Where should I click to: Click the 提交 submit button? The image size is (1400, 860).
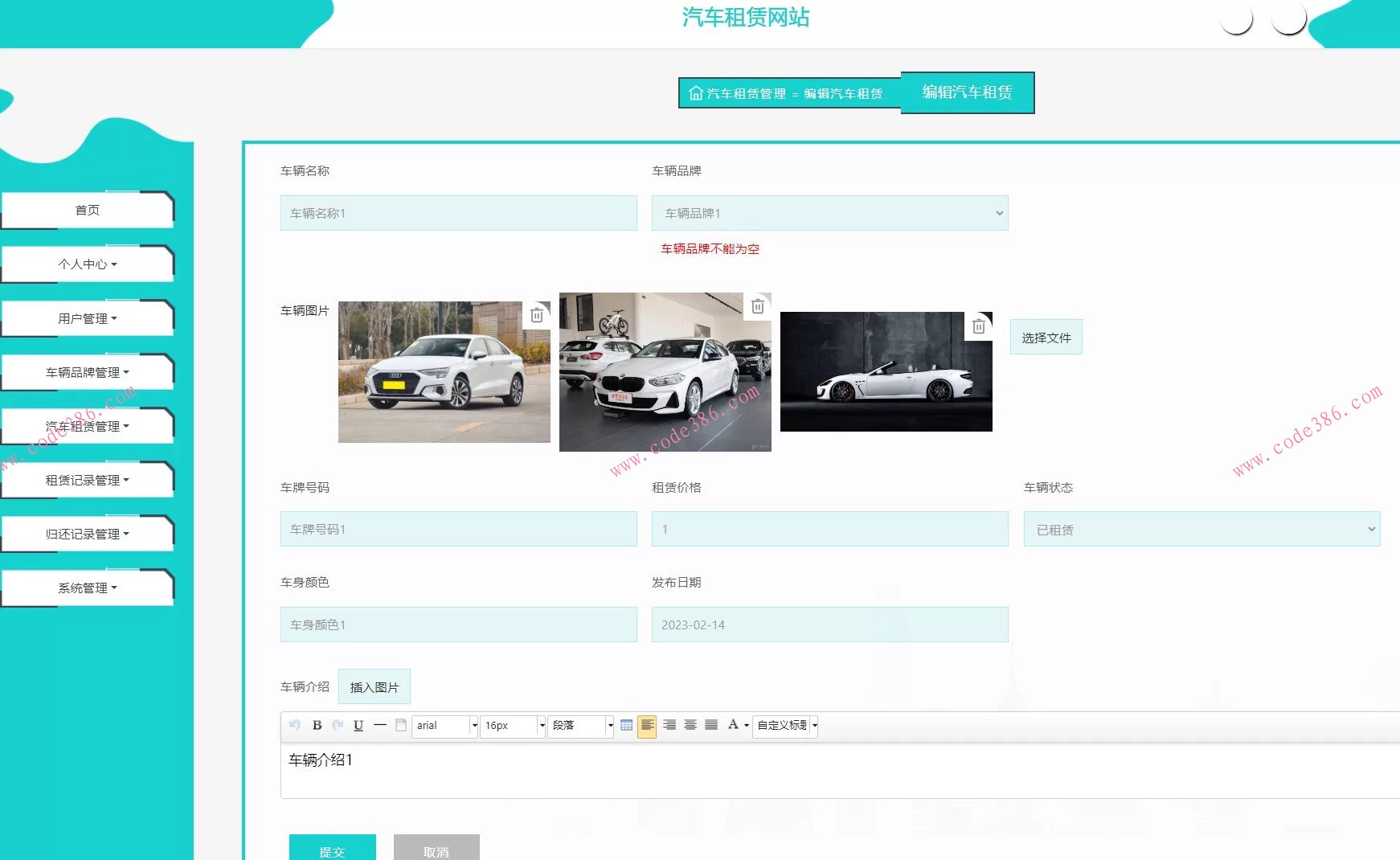point(332,849)
